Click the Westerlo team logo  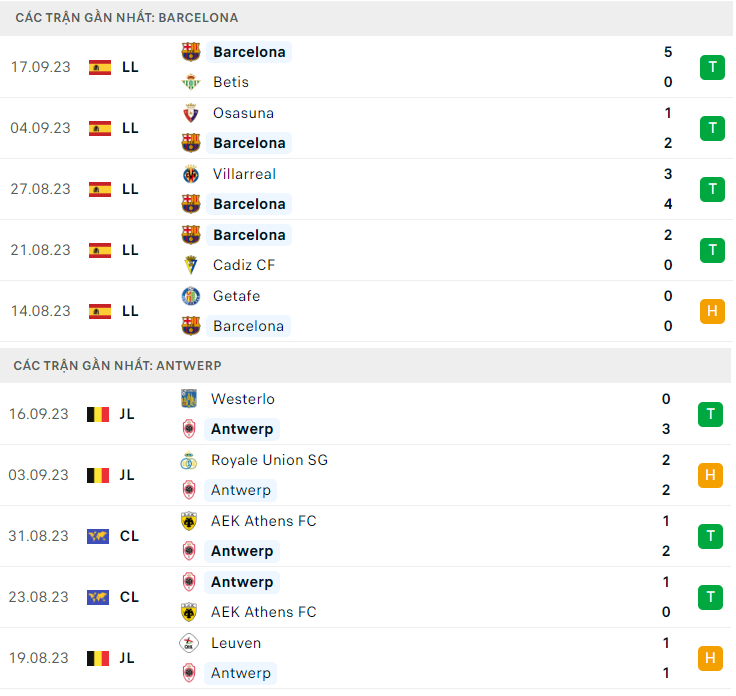click(x=188, y=399)
